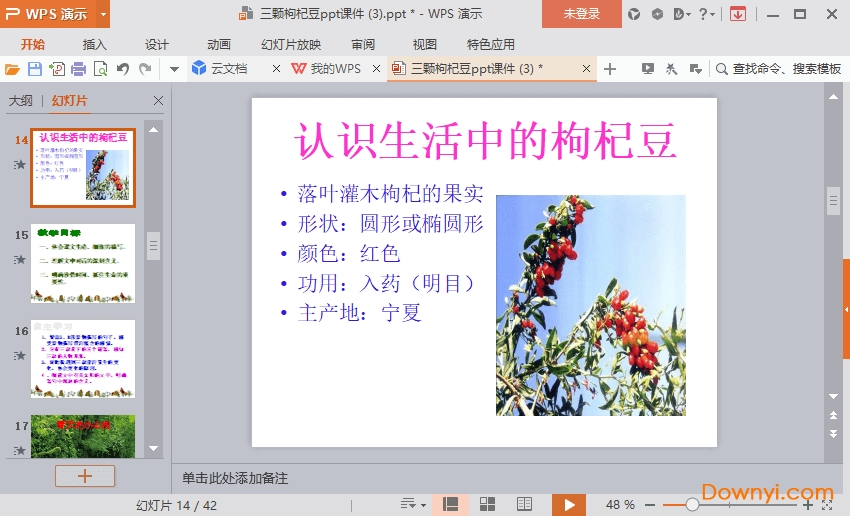Image resolution: width=850 pixels, height=516 pixels.
Task: Open the 开始 ribbon tab
Action: tap(33, 44)
